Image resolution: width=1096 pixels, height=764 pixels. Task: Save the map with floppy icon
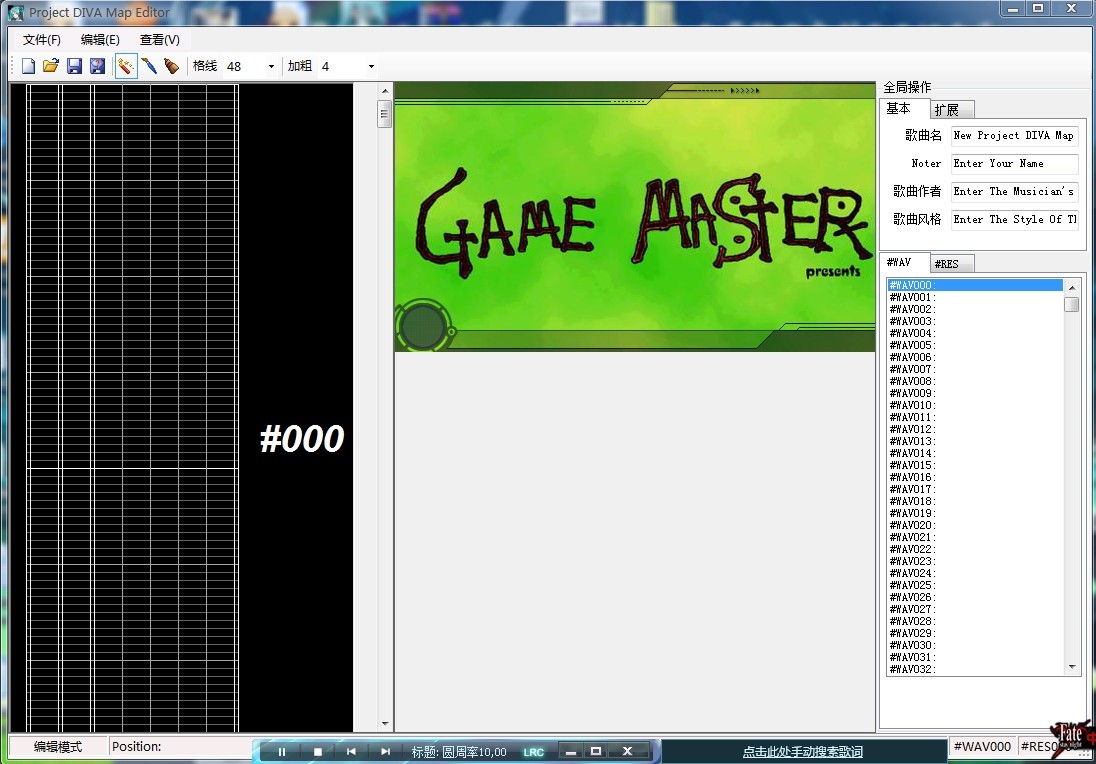[x=74, y=66]
